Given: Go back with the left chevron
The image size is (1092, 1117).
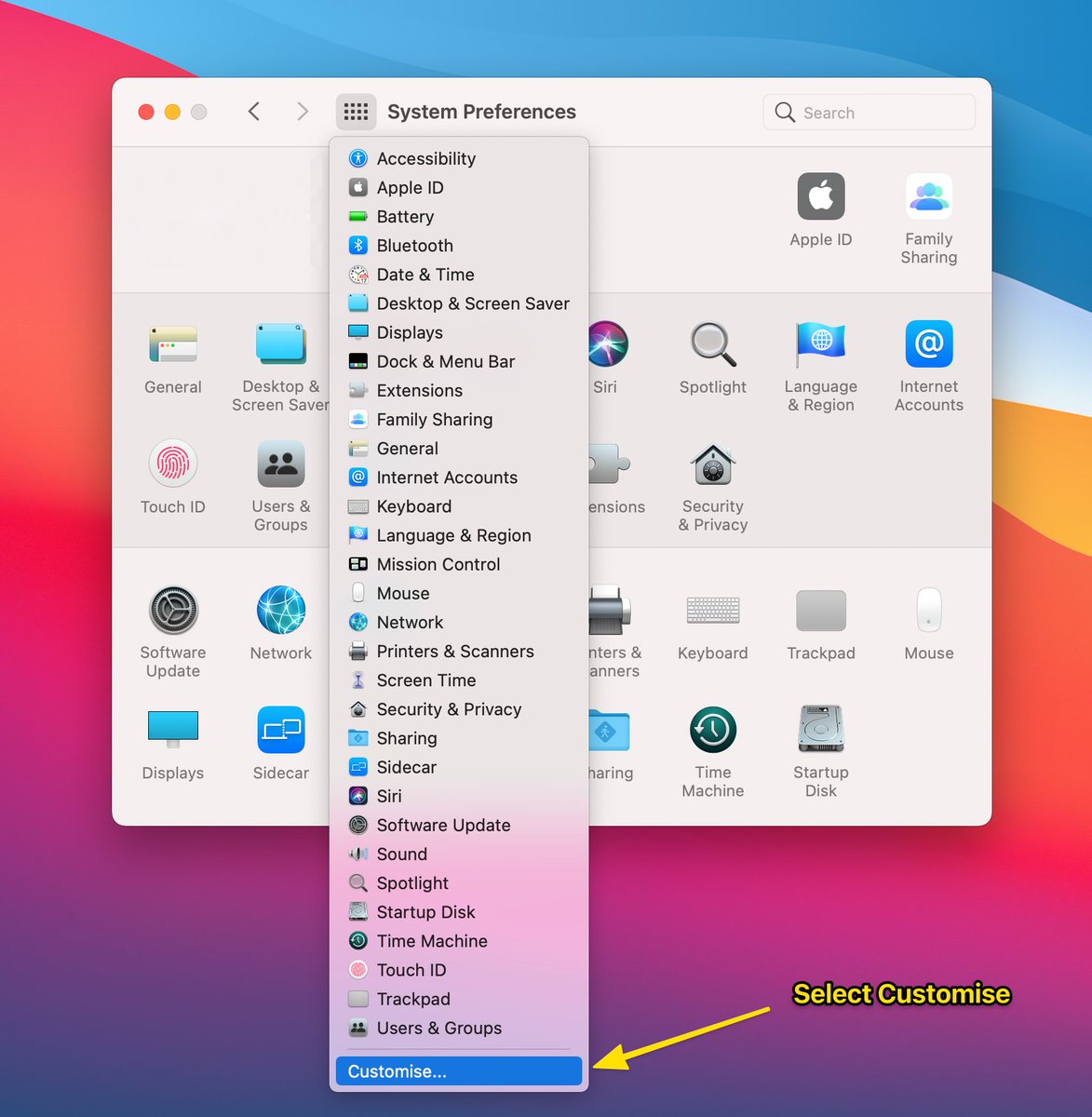Looking at the screenshot, I should (x=253, y=112).
